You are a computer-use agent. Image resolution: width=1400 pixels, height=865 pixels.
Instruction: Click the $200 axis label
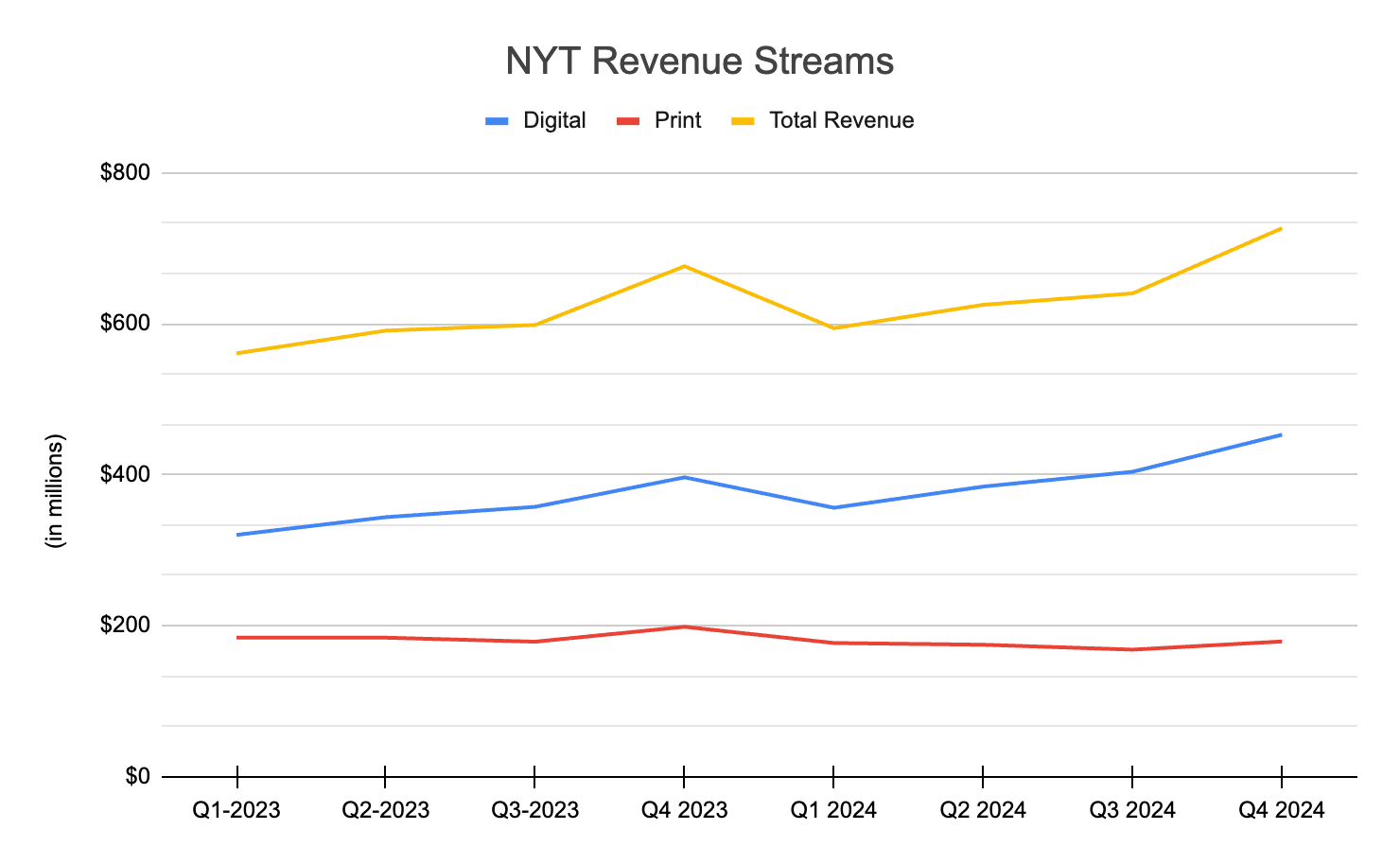pyautogui.click(x=125, y=626)
